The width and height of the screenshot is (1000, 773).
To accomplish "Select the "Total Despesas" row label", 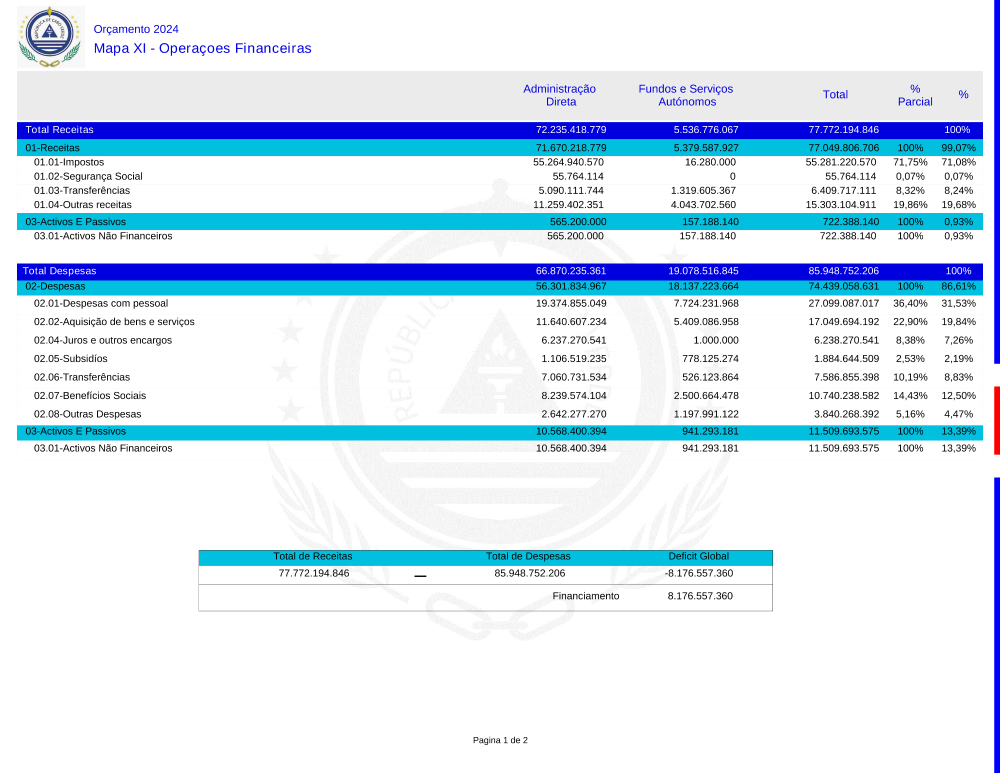I will coord(59,271).
